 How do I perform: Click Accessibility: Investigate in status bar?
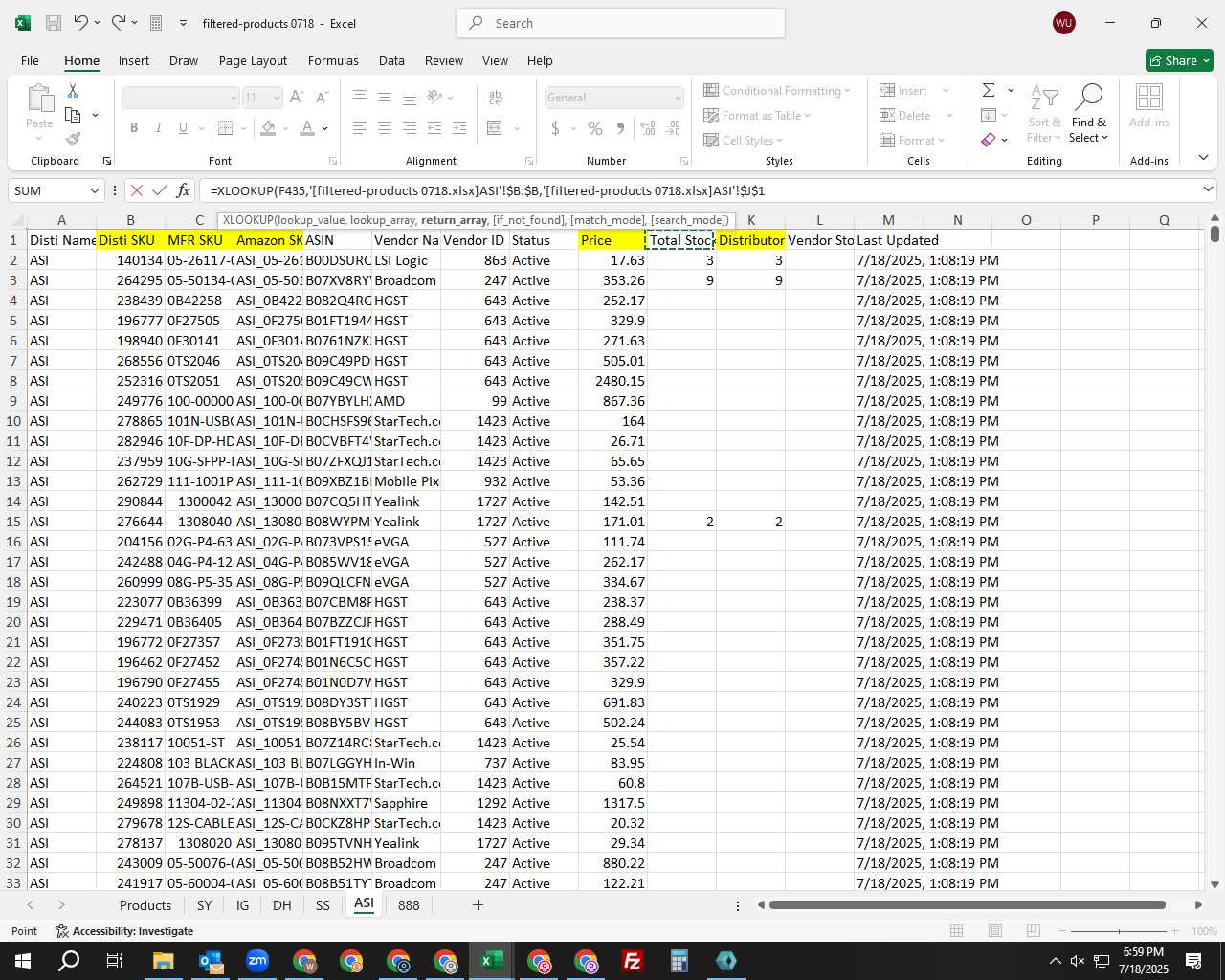click(x=124, y=931)
